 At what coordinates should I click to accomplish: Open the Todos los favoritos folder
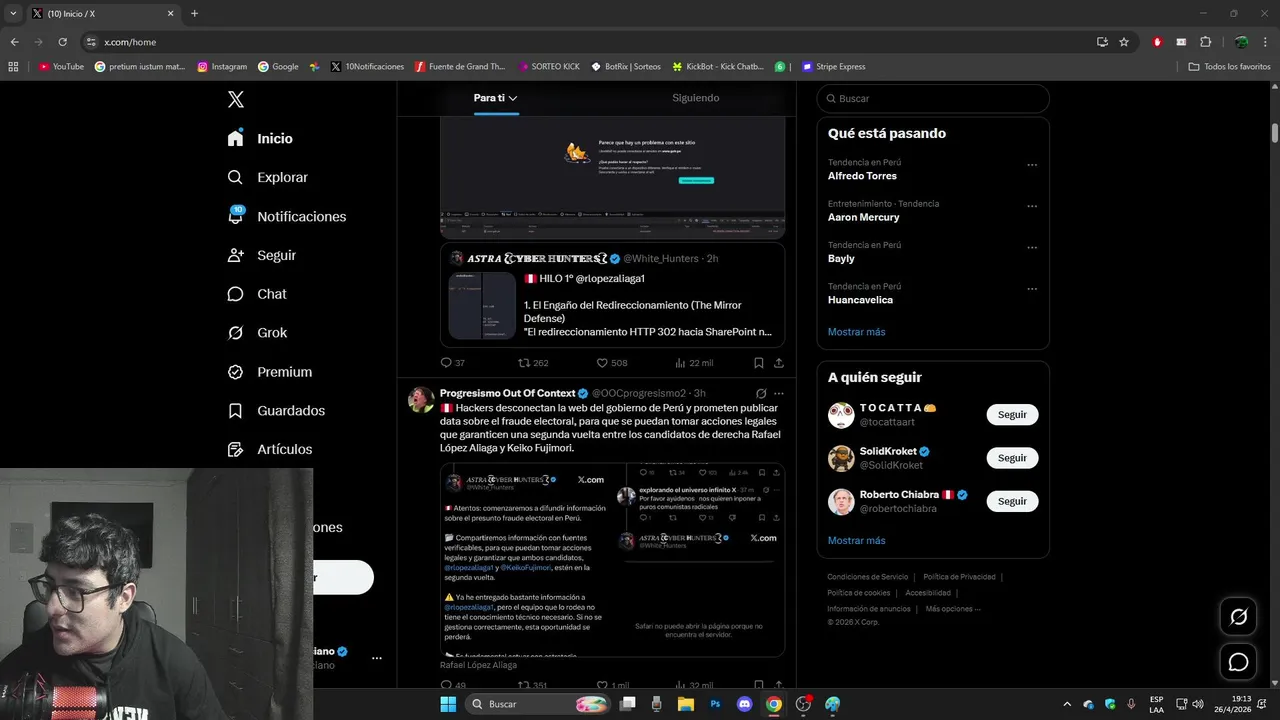(1229, 67)
